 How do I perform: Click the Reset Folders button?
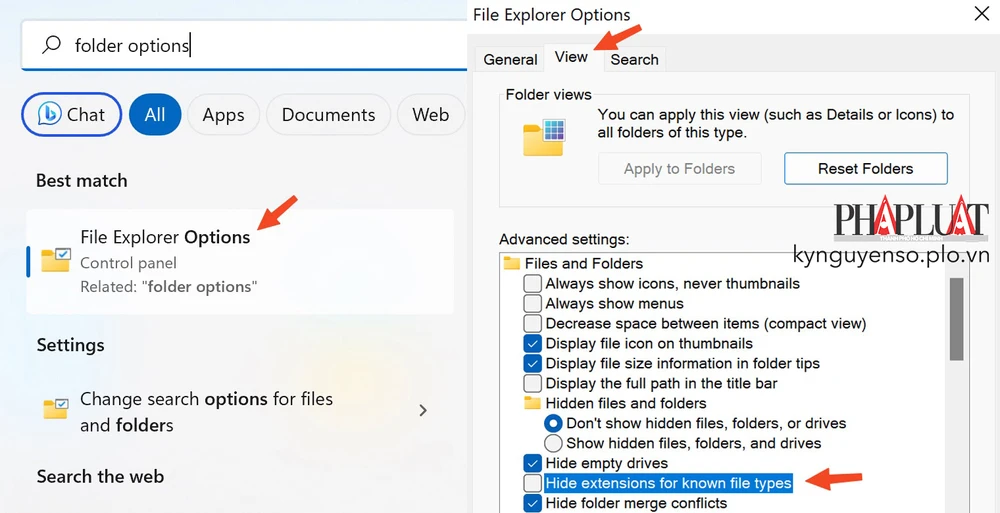pyautogui.click(x=865, y=168)
